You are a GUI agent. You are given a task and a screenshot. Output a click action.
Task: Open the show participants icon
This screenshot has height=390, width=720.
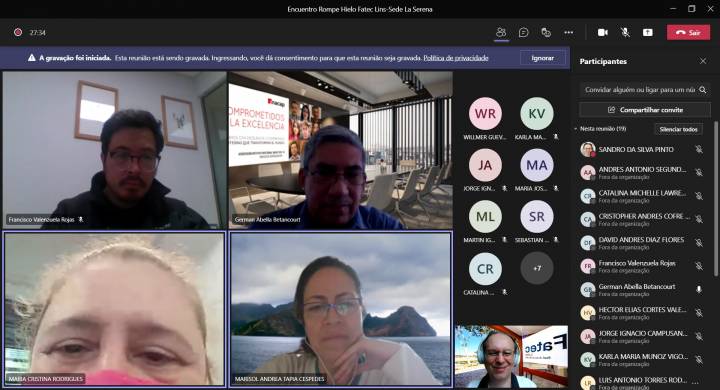pyautogui.click(x=501, y=32)
